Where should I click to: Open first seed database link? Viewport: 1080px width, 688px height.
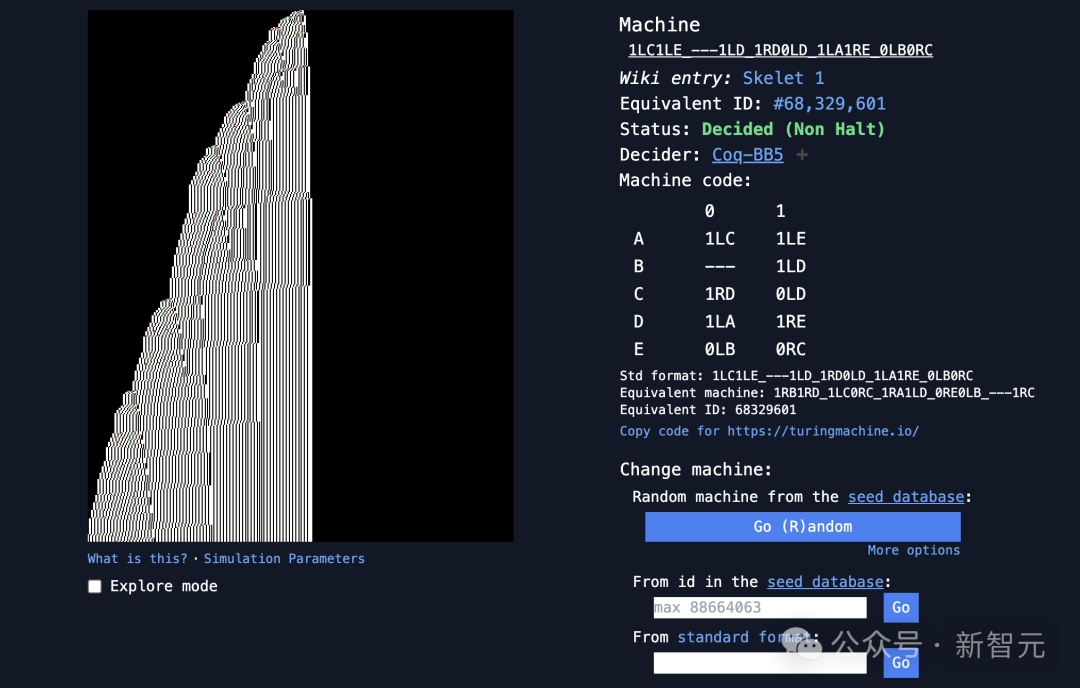tap(906, 497)
